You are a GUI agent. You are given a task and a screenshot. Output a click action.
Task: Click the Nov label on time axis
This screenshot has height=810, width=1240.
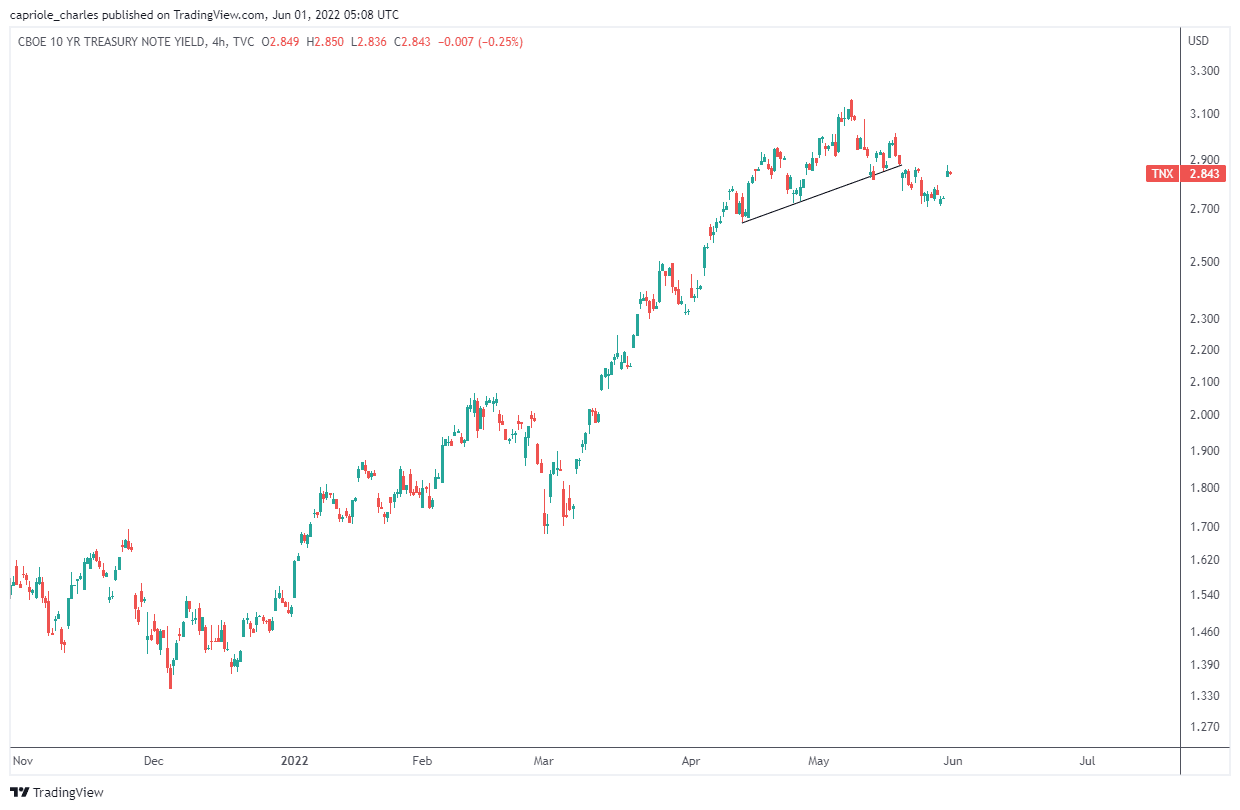click(x=21, y=761)
